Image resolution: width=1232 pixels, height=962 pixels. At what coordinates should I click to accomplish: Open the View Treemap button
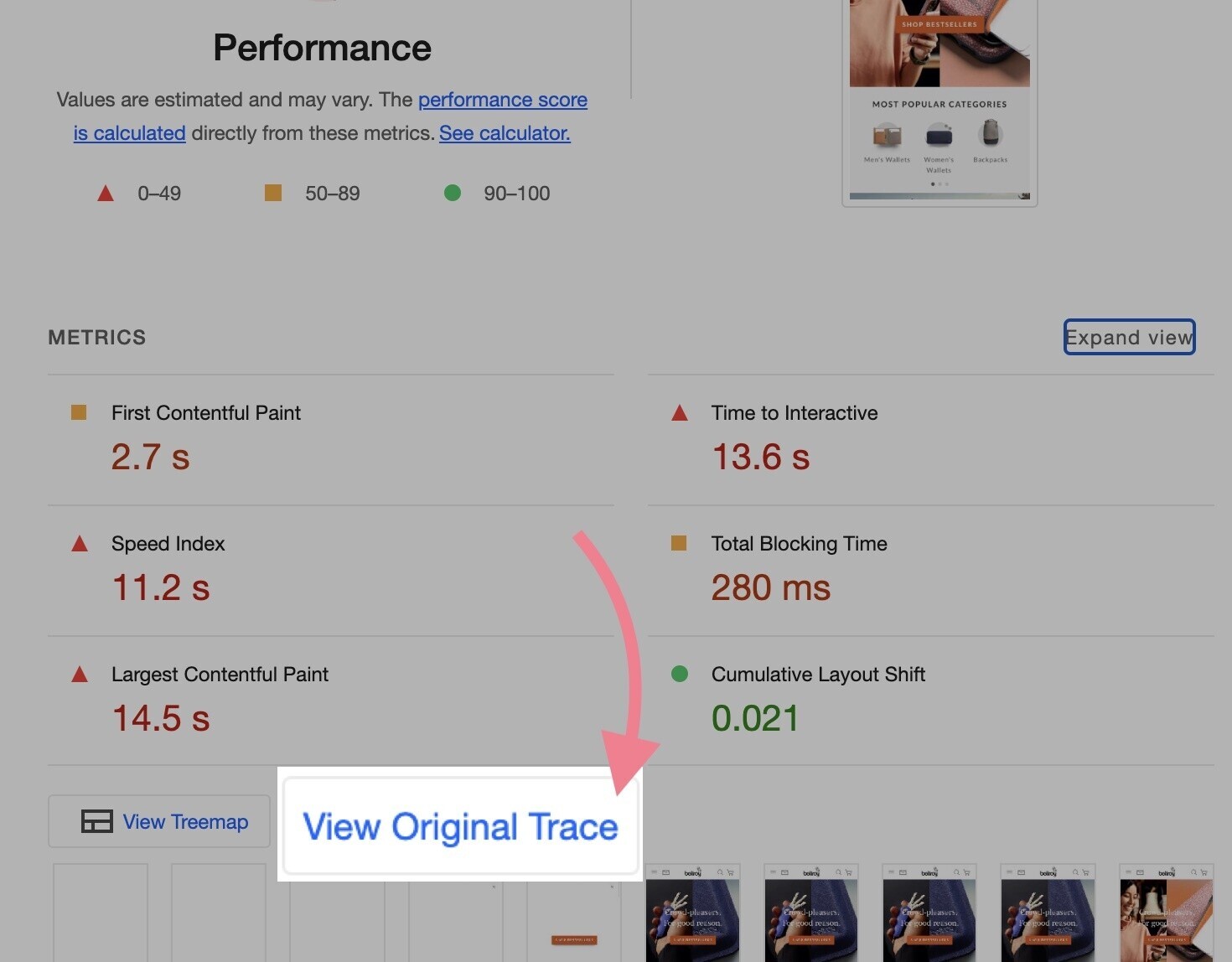pyautogui.click(x=159, y=821)
